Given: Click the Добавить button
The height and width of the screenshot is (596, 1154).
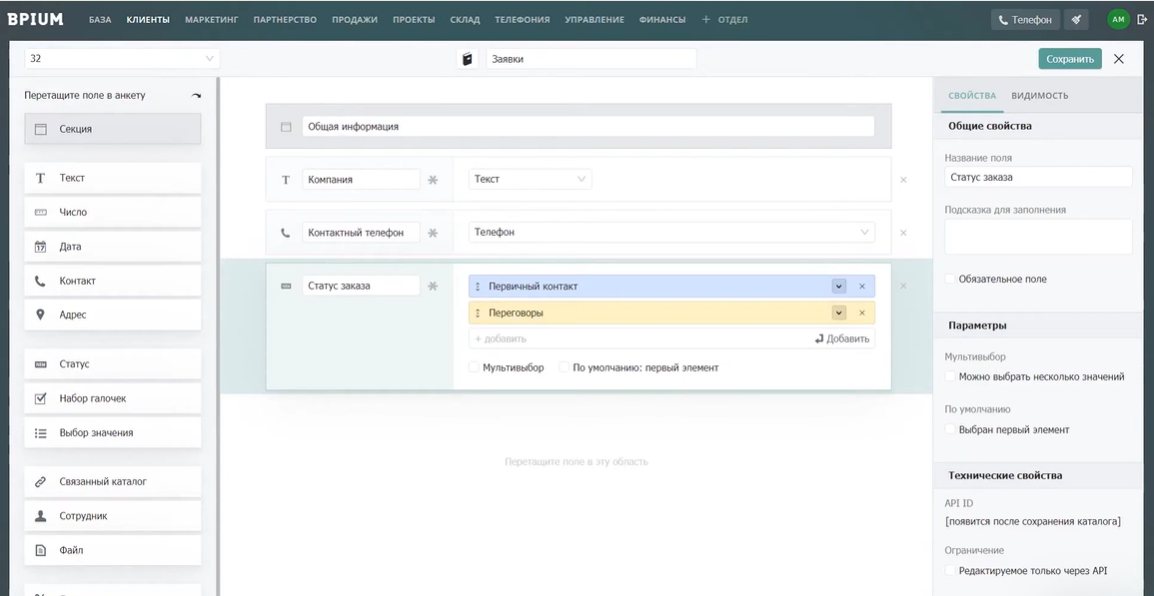Looking at the screenshot, I should click(843, 338).
